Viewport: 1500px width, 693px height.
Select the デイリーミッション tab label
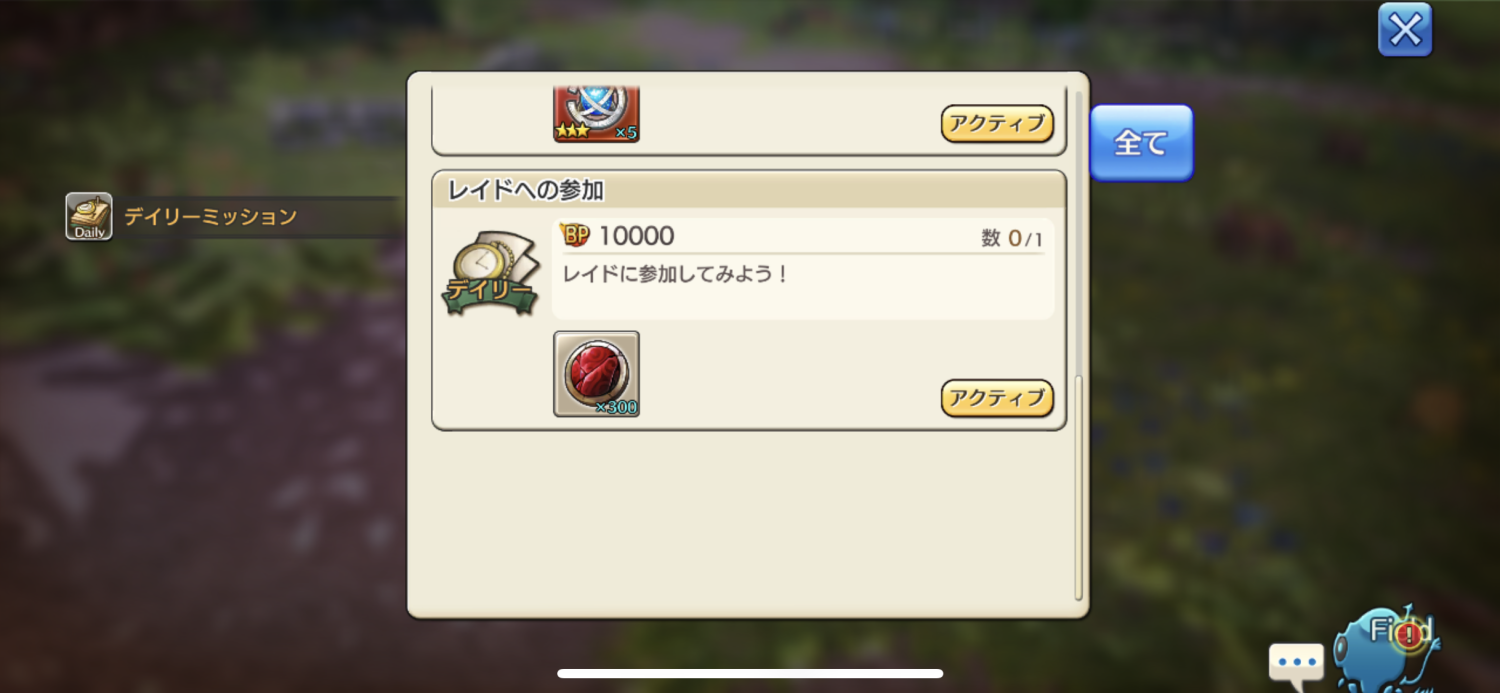210,216
